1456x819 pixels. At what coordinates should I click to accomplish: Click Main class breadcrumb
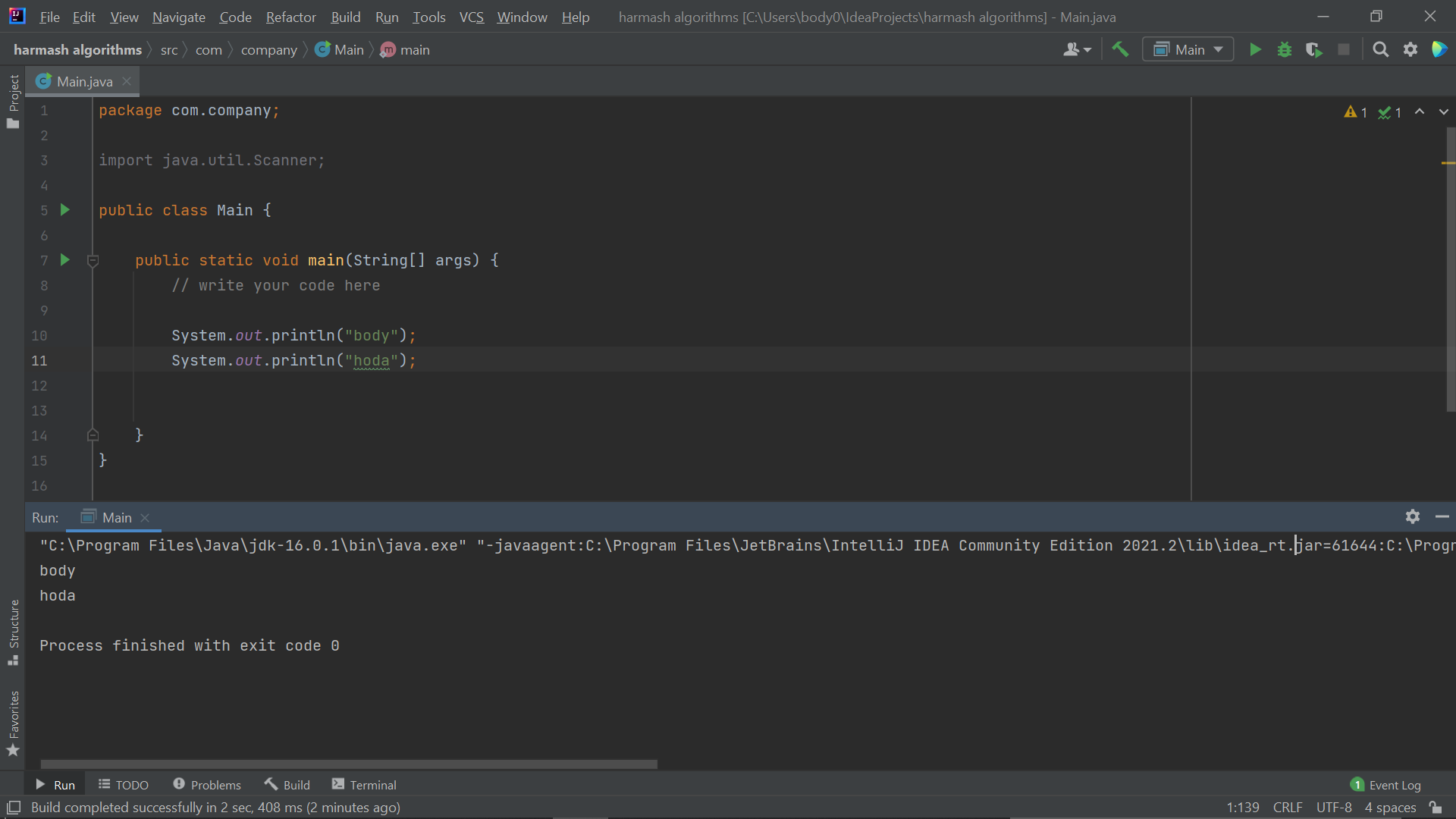[340, 49]
